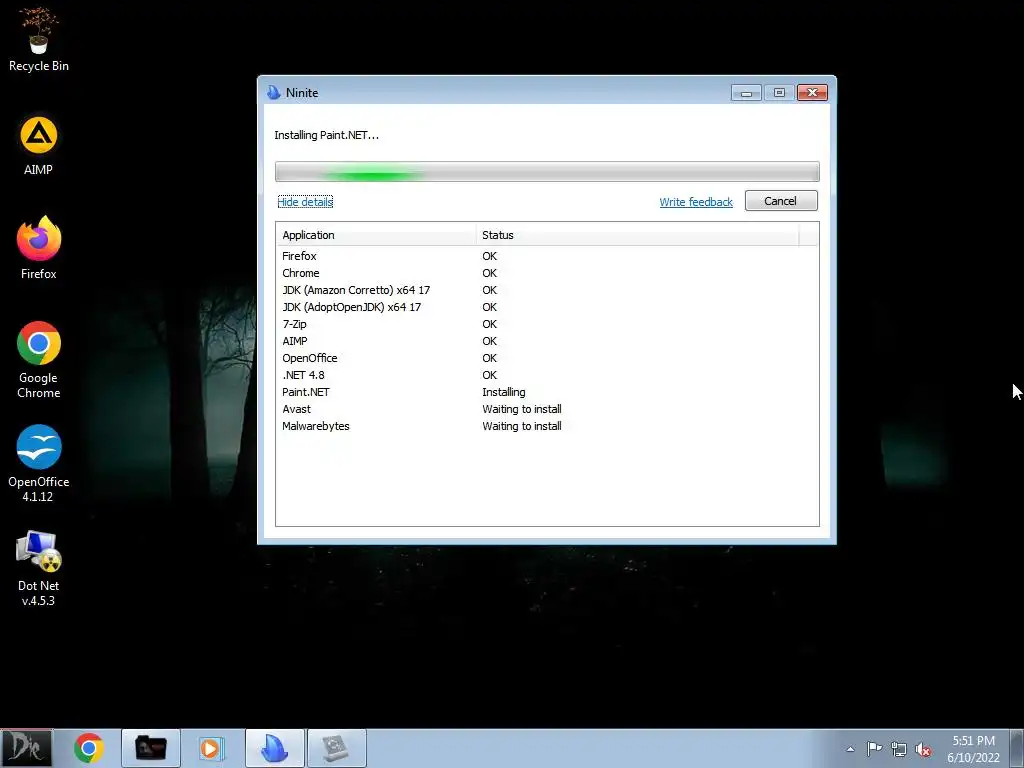Close the Ninite window
The image size is (1024, 768).
pos(812,93)
